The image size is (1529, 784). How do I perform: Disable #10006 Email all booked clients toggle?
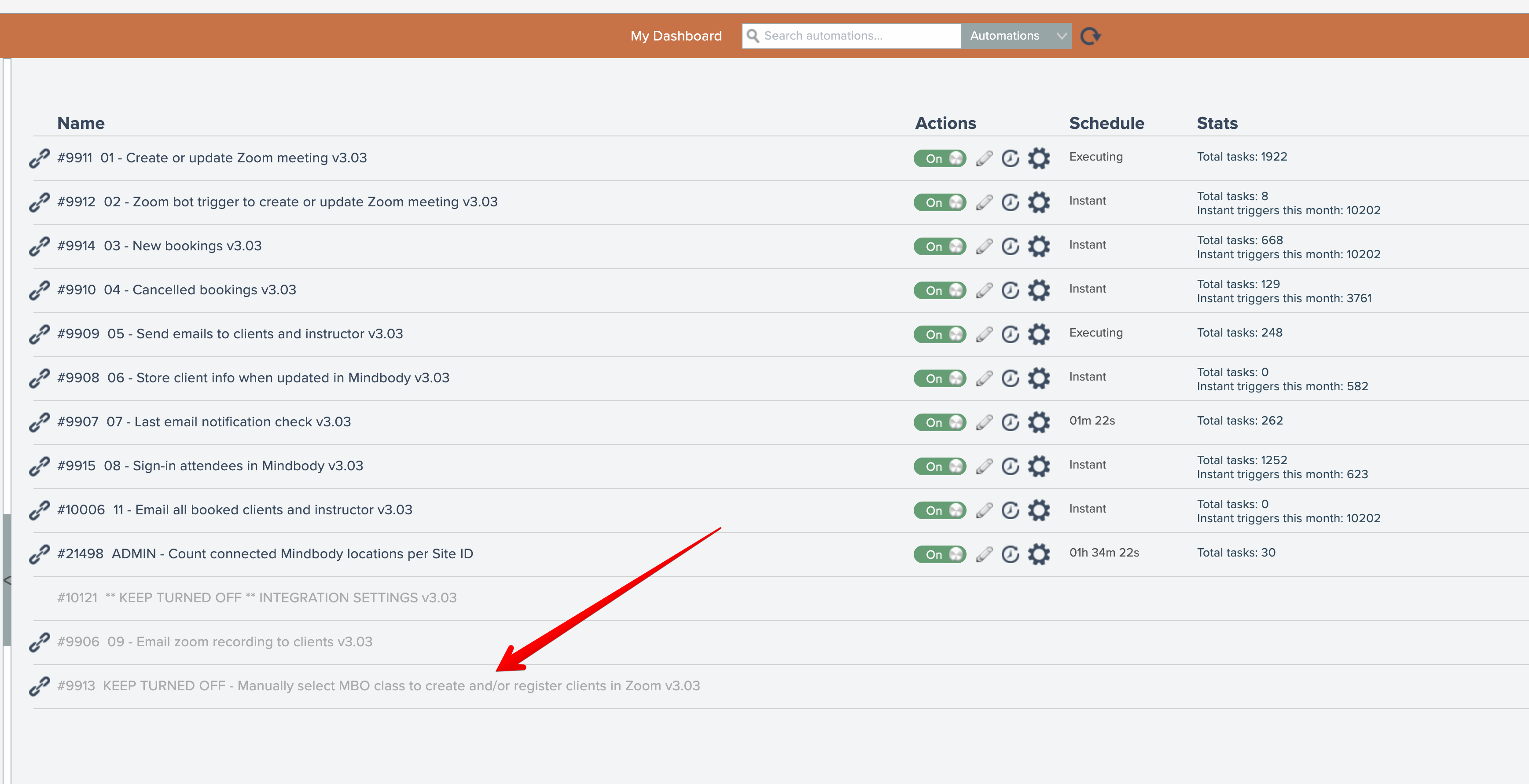click(940, 510)
